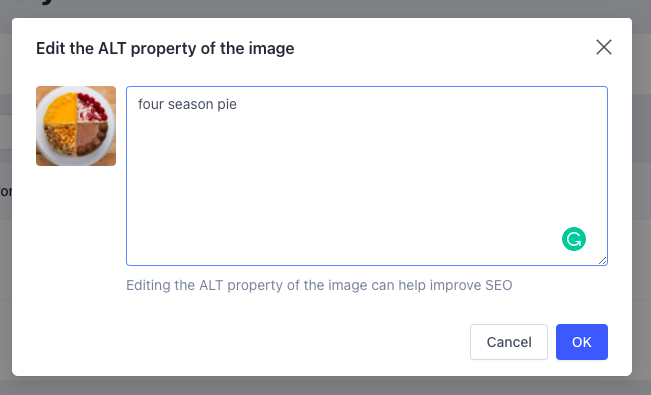Open the Grammarly icon in the text area

pyautogui.click(x=574, y=239)
